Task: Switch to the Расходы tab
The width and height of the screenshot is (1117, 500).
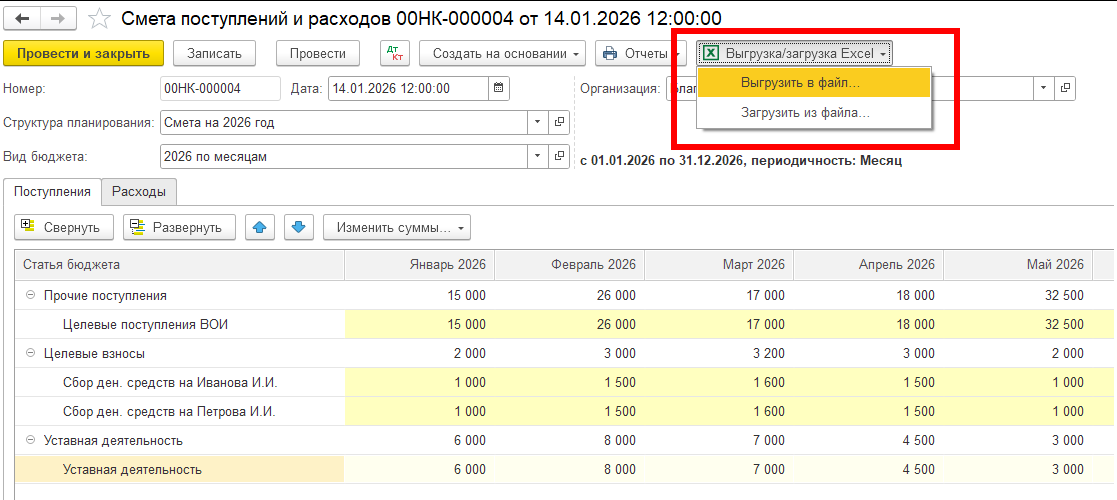Action: (139, 191)
